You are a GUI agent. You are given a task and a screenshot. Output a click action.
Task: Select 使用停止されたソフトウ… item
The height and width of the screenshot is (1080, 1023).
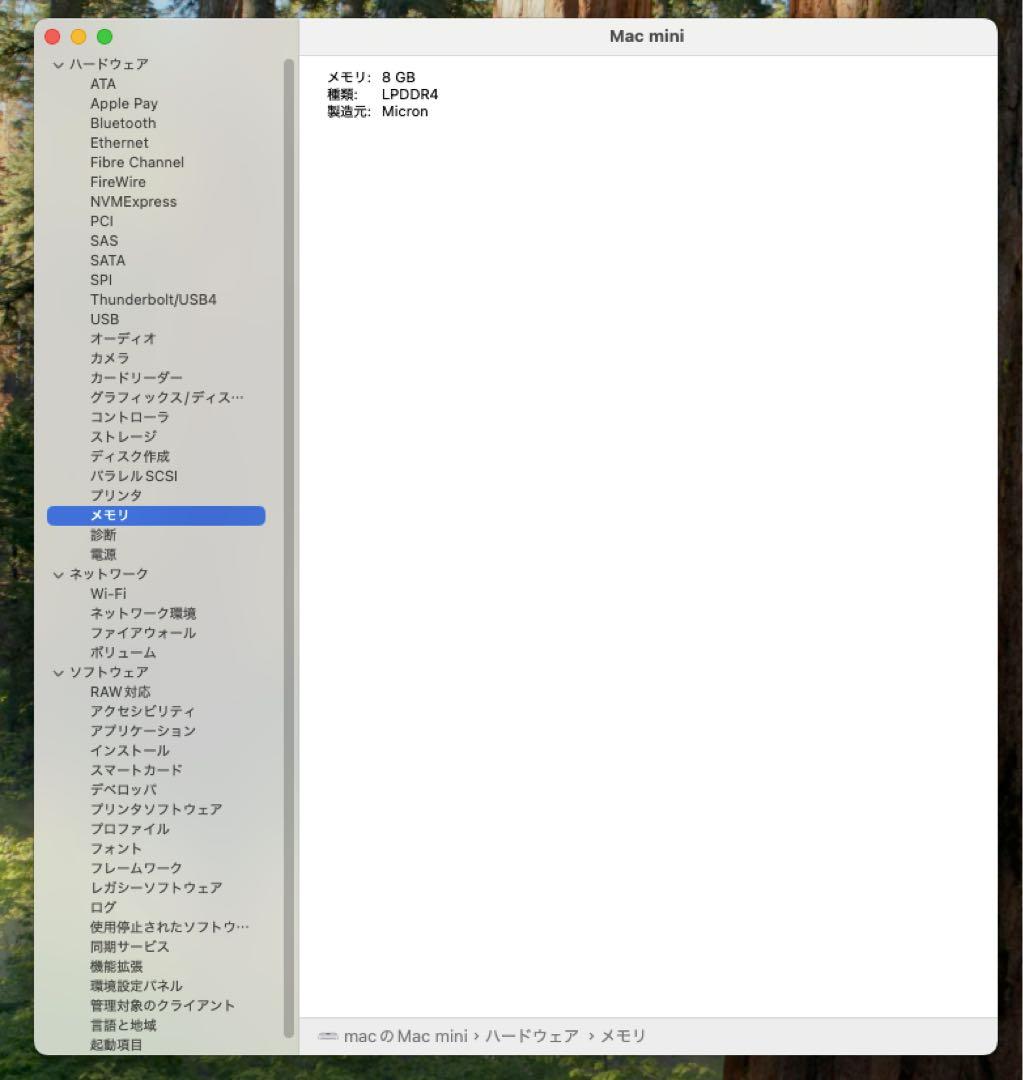tap(169, 927)
